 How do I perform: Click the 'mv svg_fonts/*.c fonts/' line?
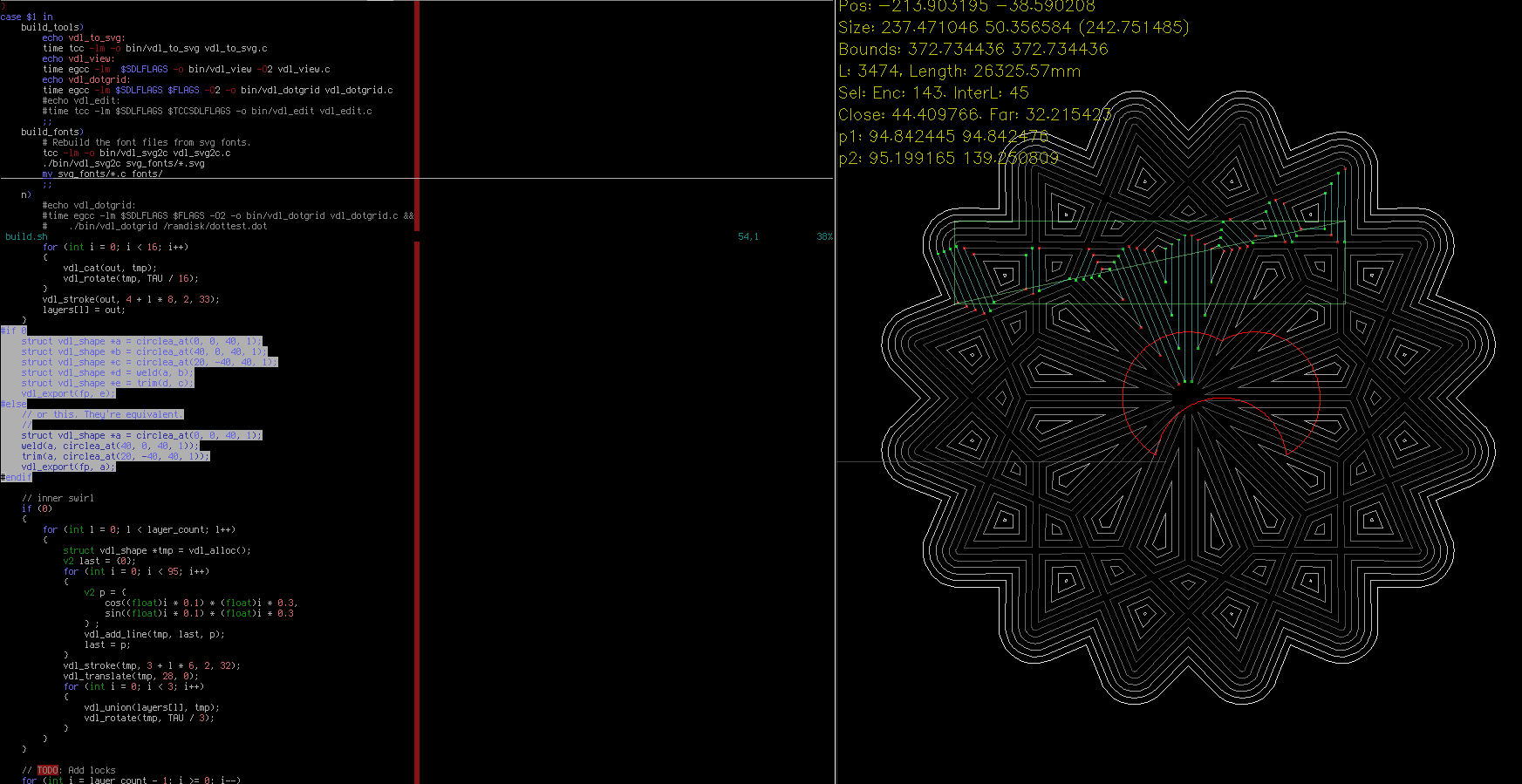[103, 174]
